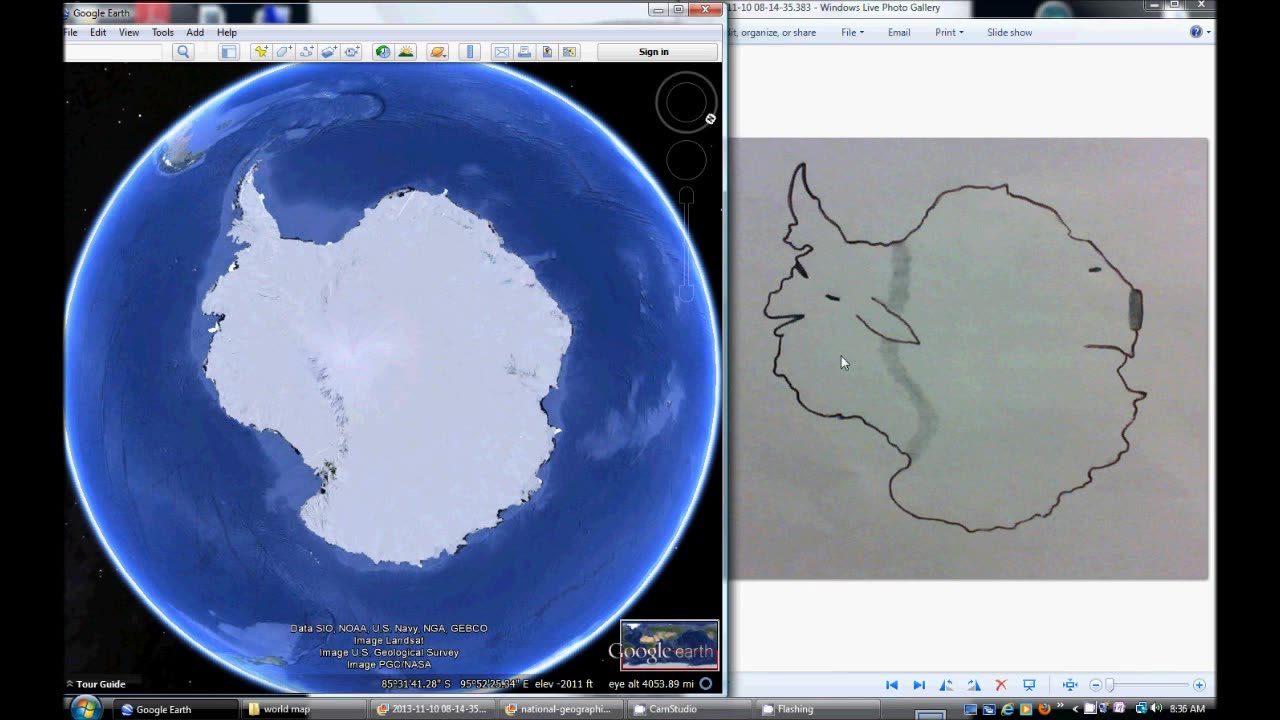Open the File menu in Google Earth
The image size is (1280, 720).
pos(71,32)
